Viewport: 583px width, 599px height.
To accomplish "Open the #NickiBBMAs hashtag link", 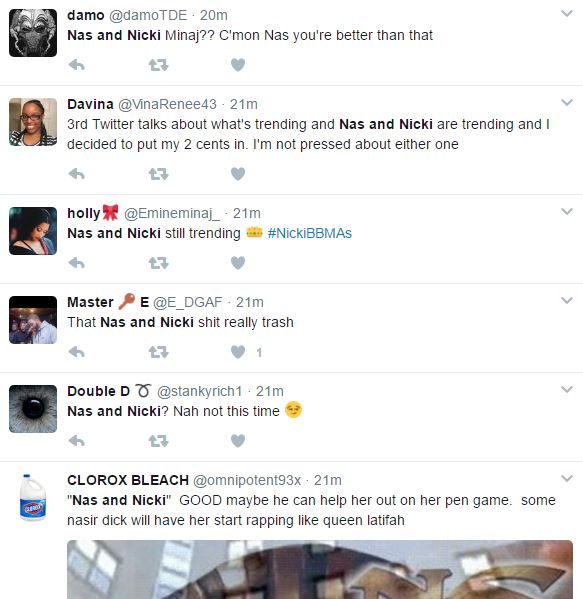I will (x=309, y=233).
